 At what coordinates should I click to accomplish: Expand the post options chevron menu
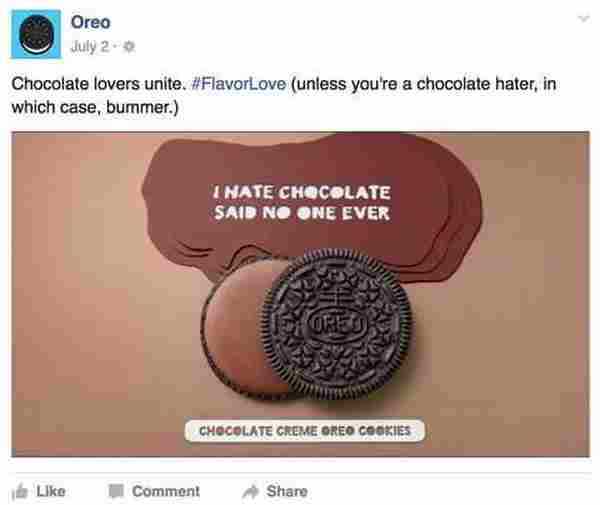pyautogui.click(x=583, y=18)
